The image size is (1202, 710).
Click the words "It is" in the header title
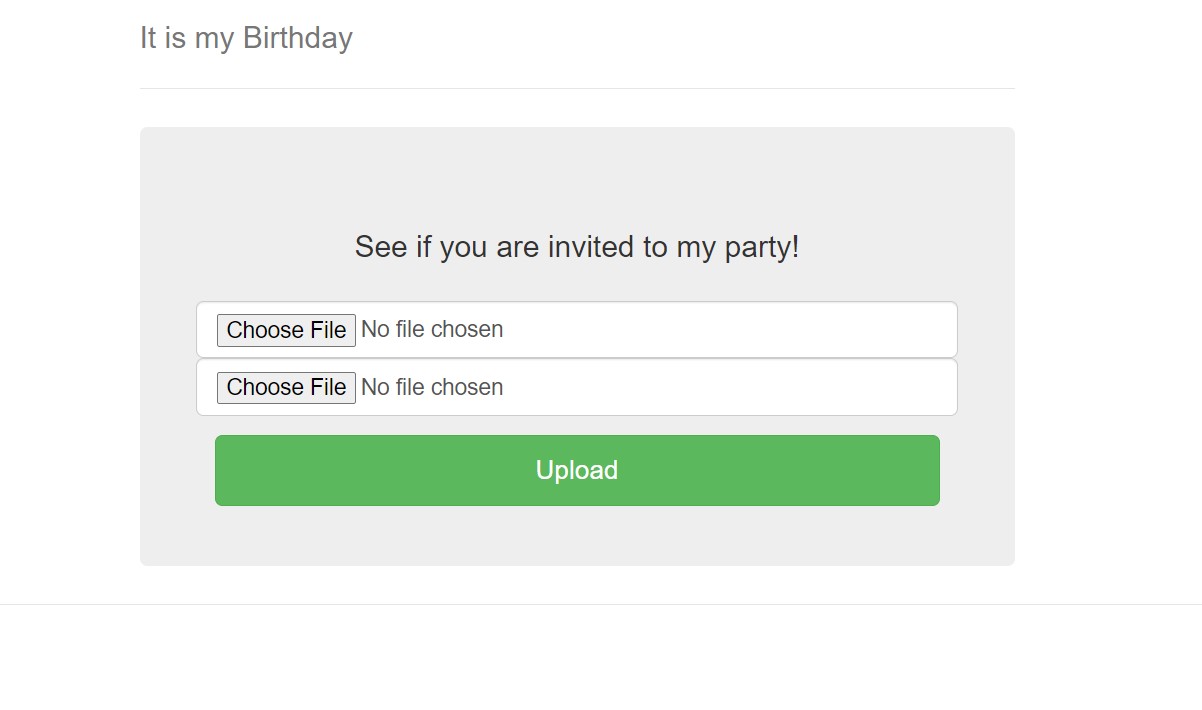point(163,38)
